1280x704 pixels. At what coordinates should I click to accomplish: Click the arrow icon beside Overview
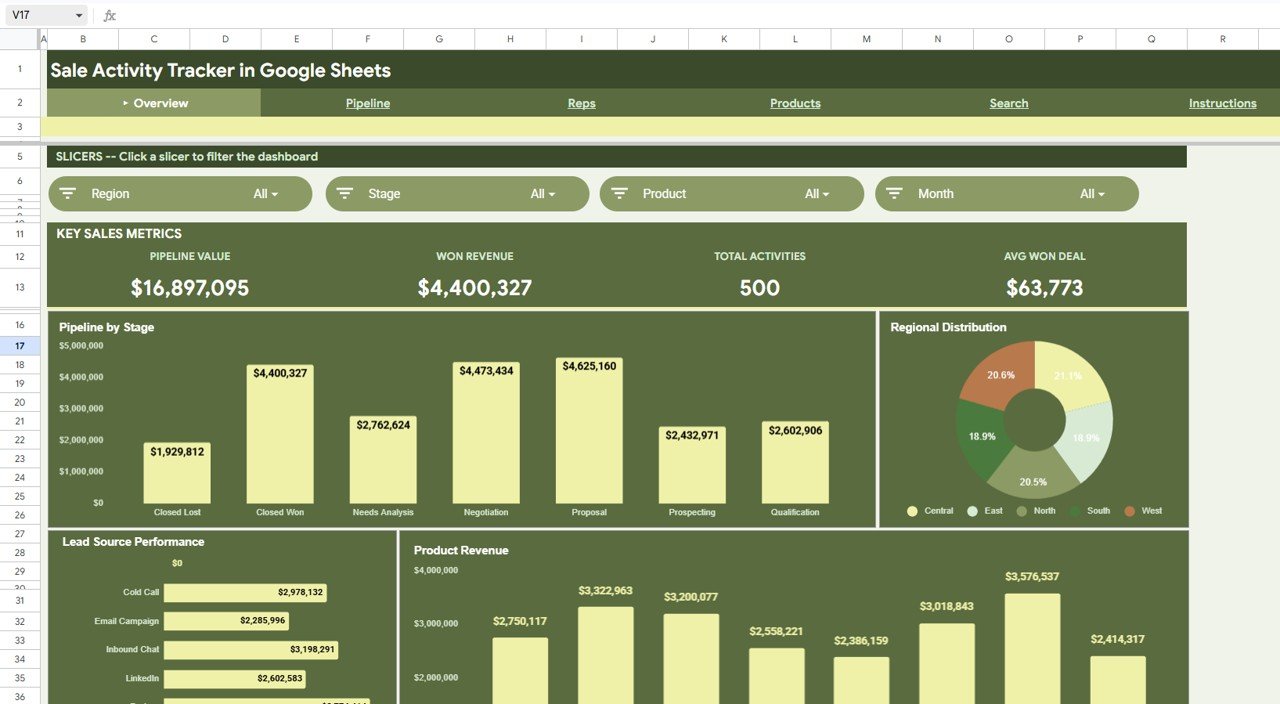pyautogui.click(x=124, y=102)
